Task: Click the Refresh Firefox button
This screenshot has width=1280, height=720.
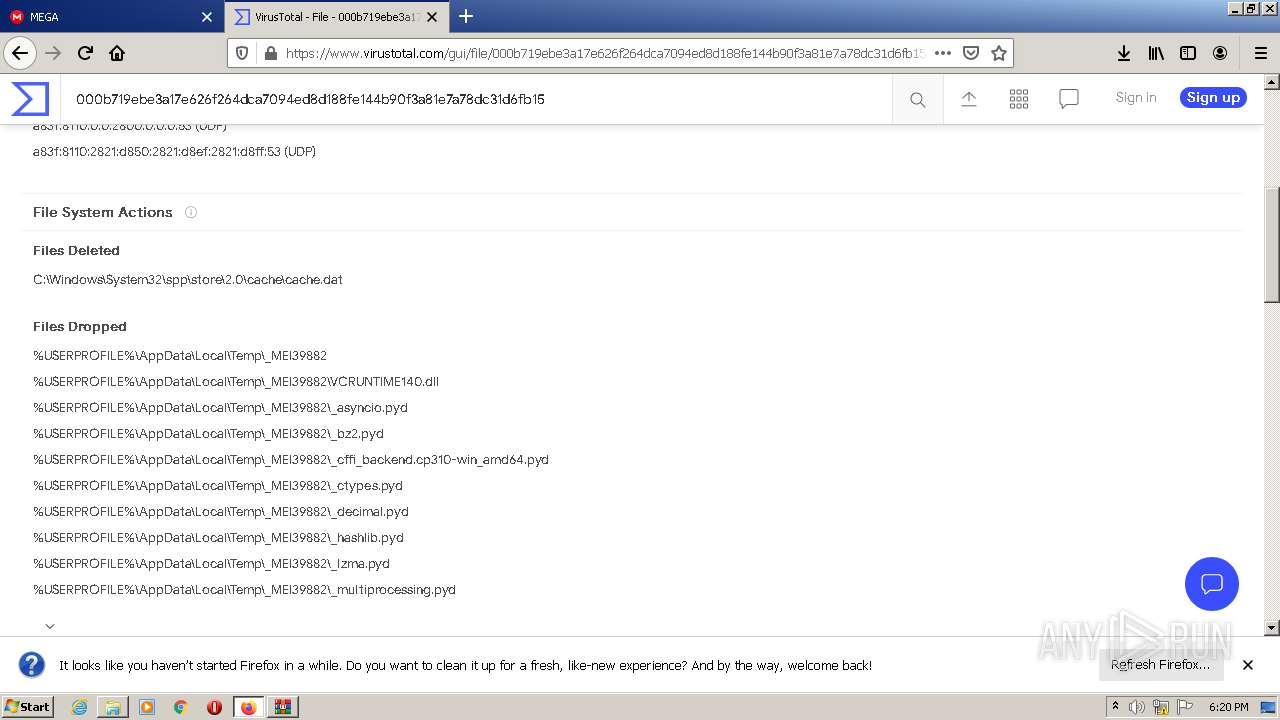Action: [1160, 664]
